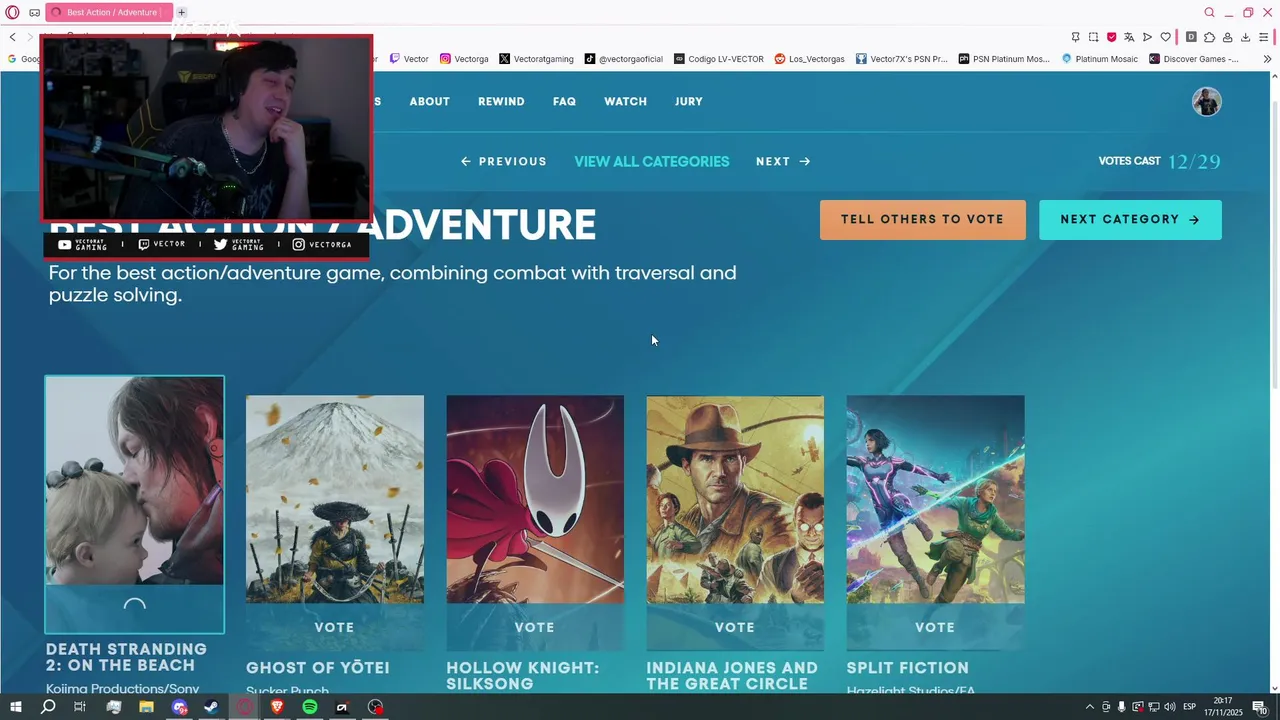This screenshot has width=1280, height=720.
Task: Click the translate page icon
Action: [1129, 37]
